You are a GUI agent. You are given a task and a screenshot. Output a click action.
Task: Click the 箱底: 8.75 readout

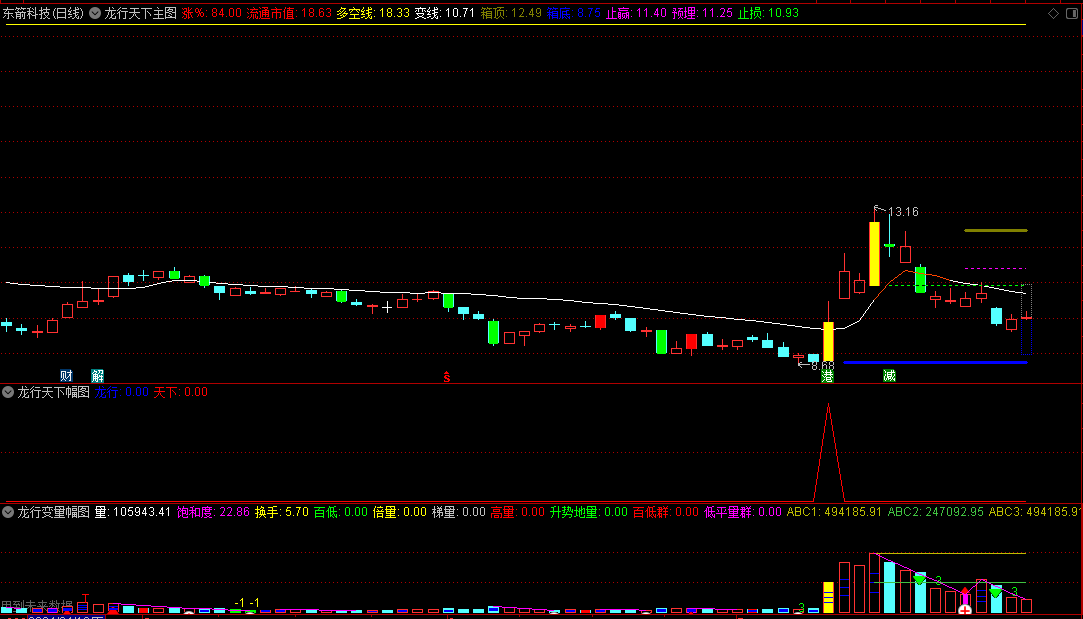click(x=574, y=13)
